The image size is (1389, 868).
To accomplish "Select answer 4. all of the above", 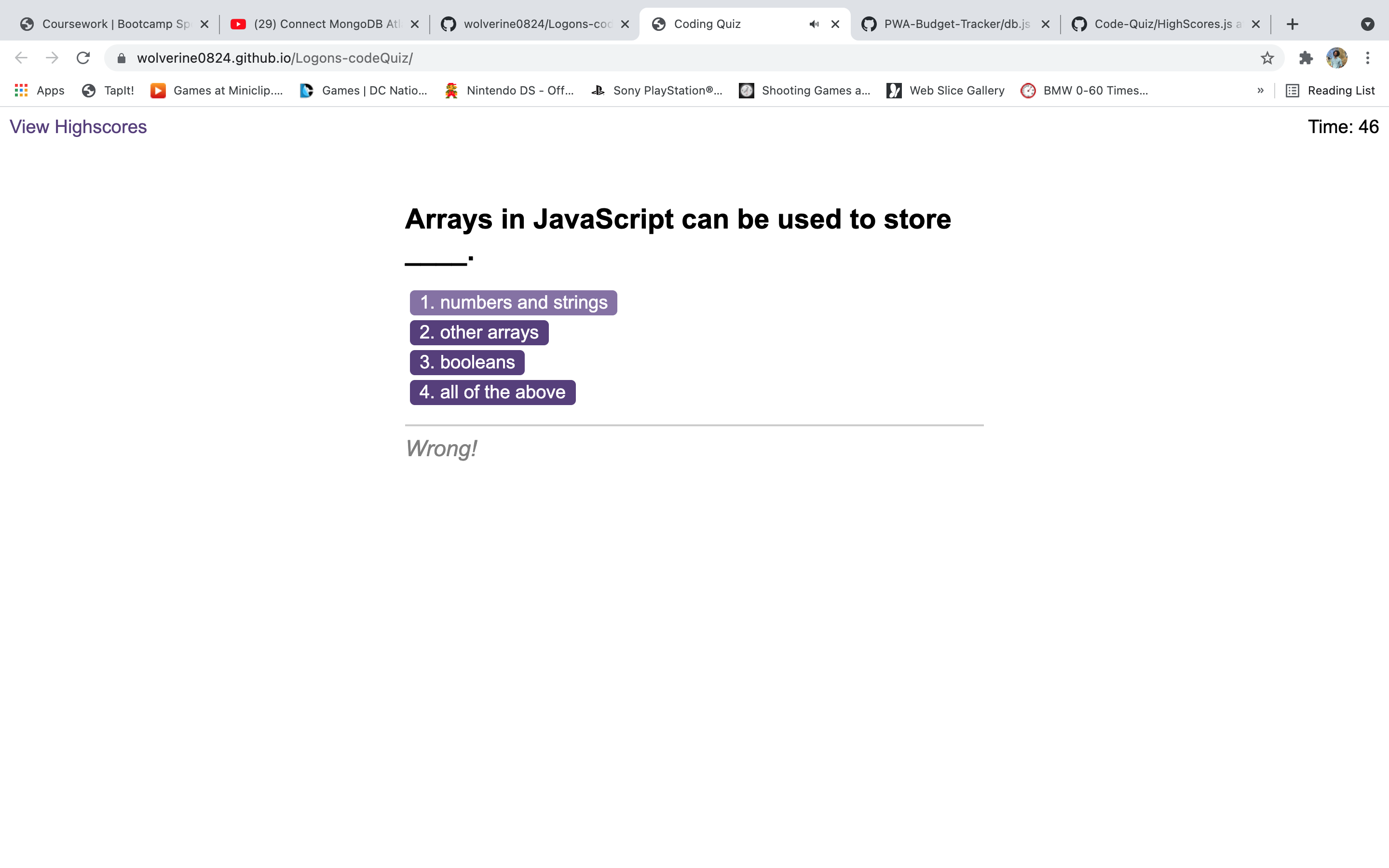I will coord(492,392).
